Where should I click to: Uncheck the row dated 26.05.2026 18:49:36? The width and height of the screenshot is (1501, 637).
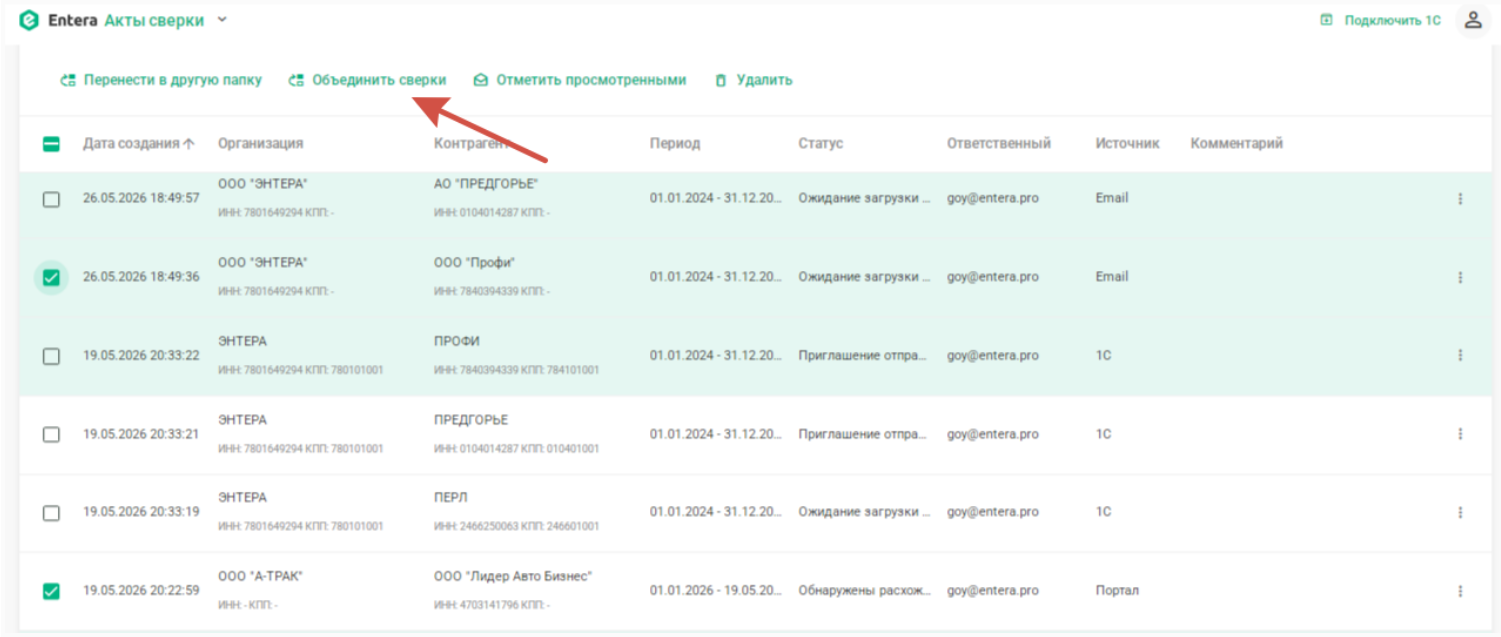(51, 278)
